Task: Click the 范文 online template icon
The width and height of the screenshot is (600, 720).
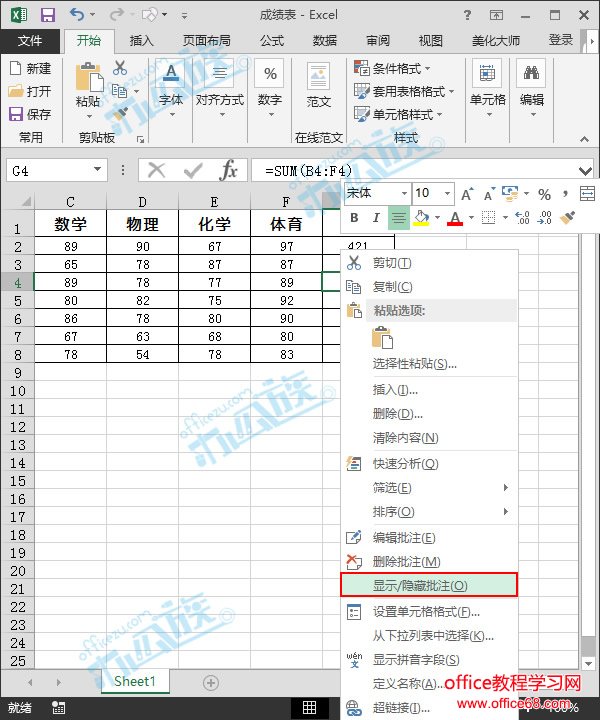Action: click(x=318, y=76)
